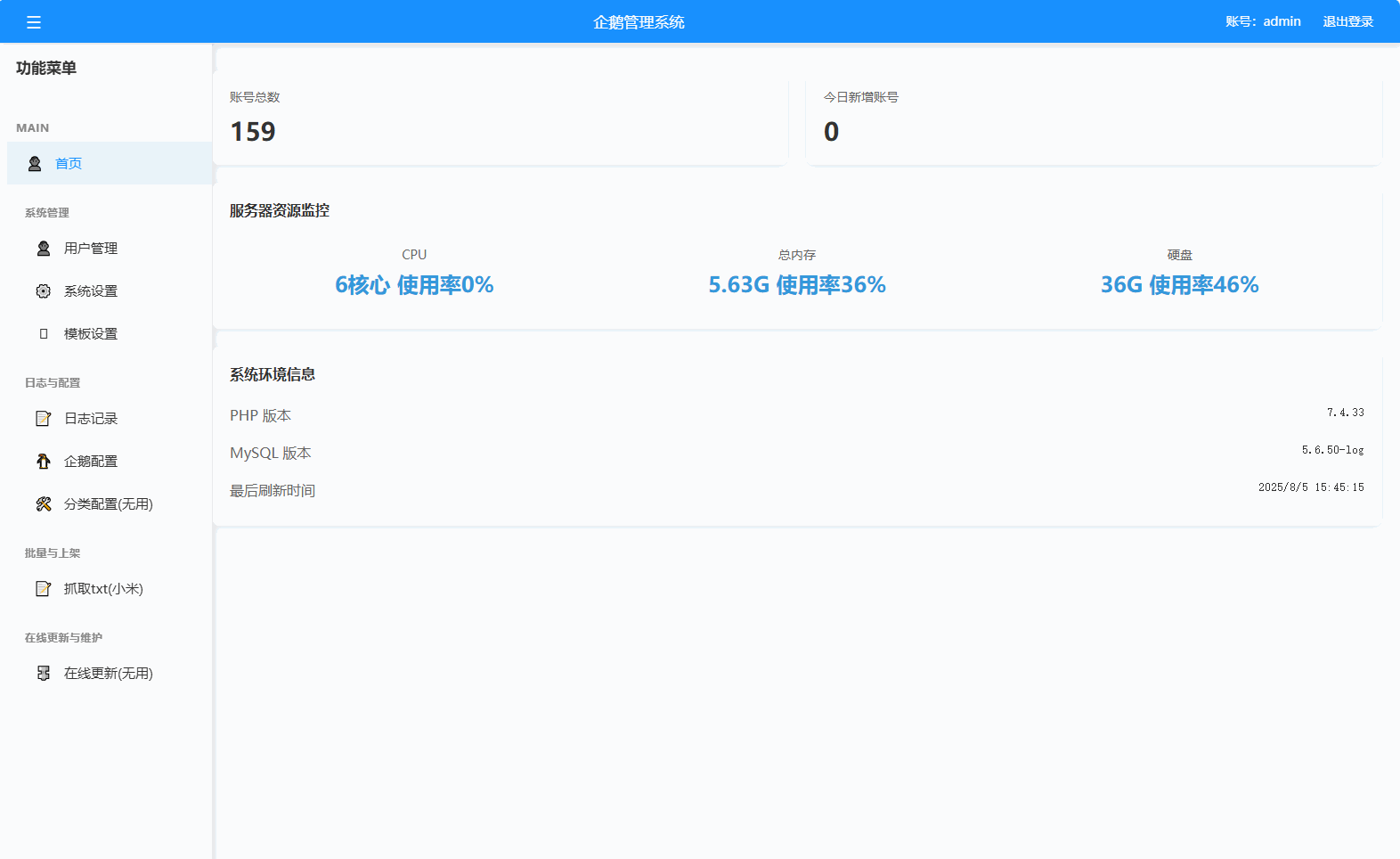Click the user icon beside 首页
This screenshot has width=1400, height=859.
click(35, 164)
